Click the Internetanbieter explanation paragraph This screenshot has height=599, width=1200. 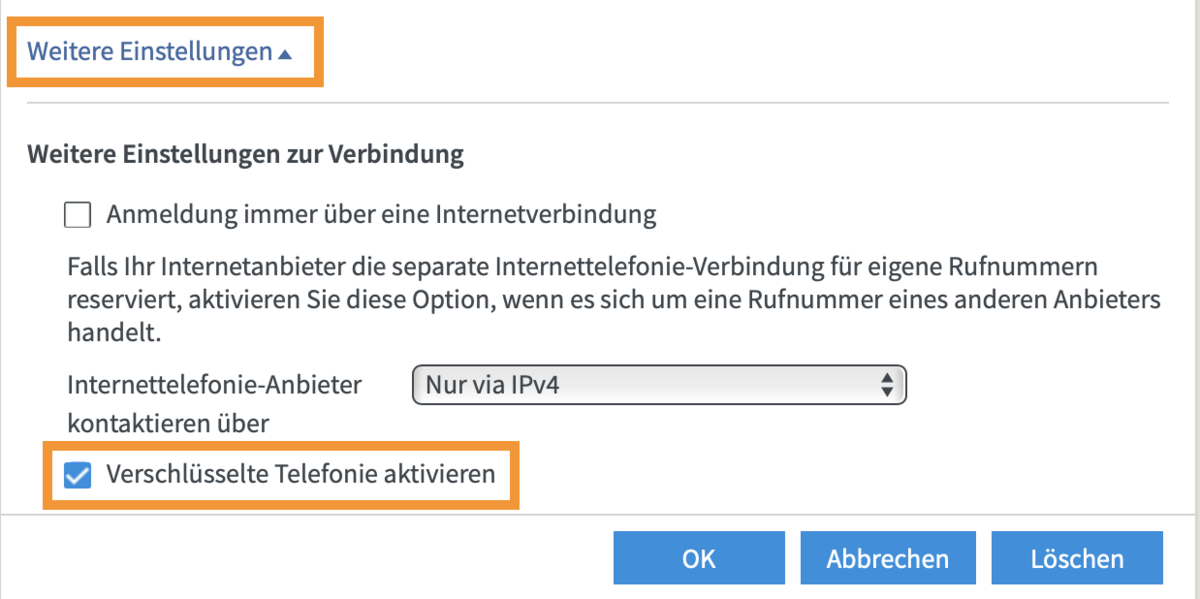click(x=600, y=300)
